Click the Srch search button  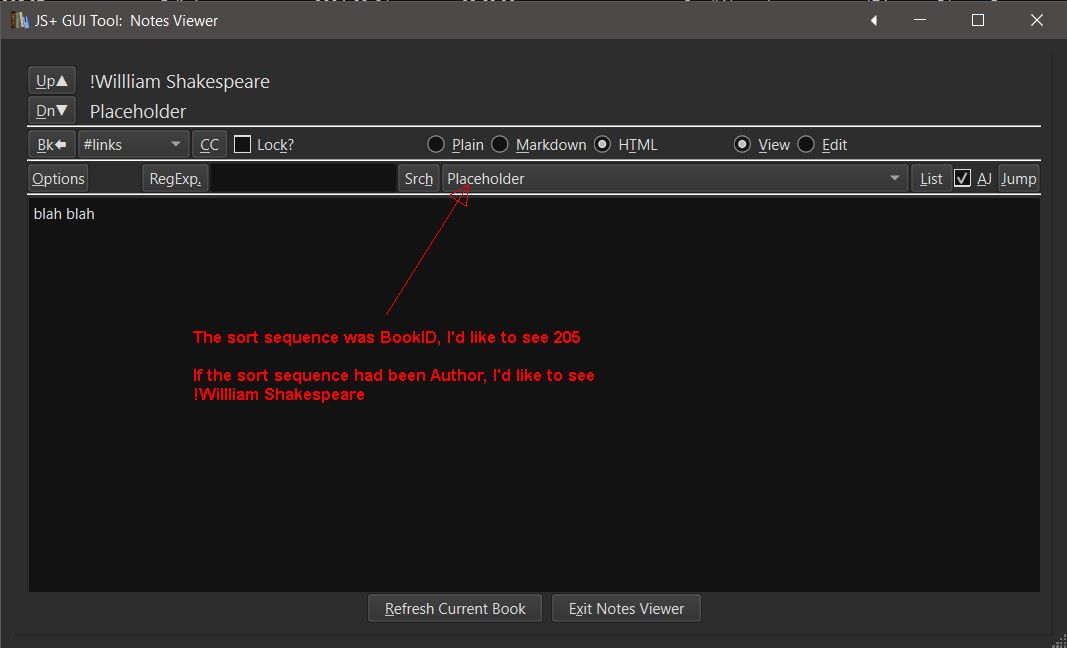click(x=418, y=178)
